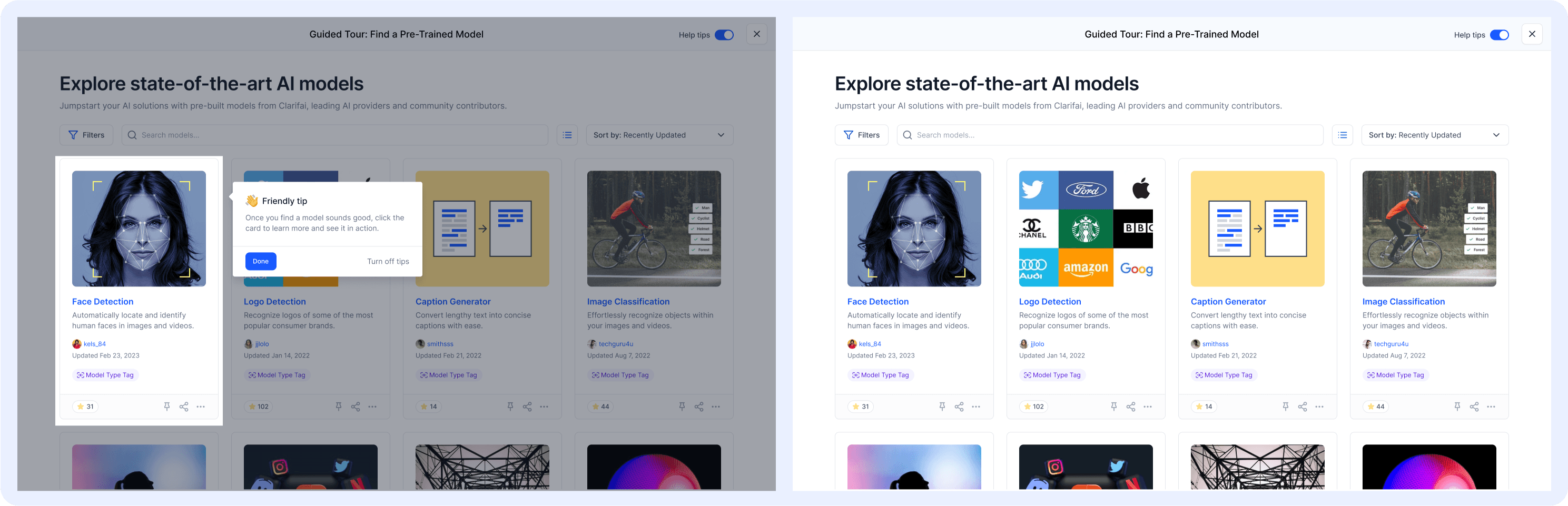The width and height of the screenshot is (1568, 506).
Task: Toggle Help tips switch in right window
Action: click(x=1499, y=35)
